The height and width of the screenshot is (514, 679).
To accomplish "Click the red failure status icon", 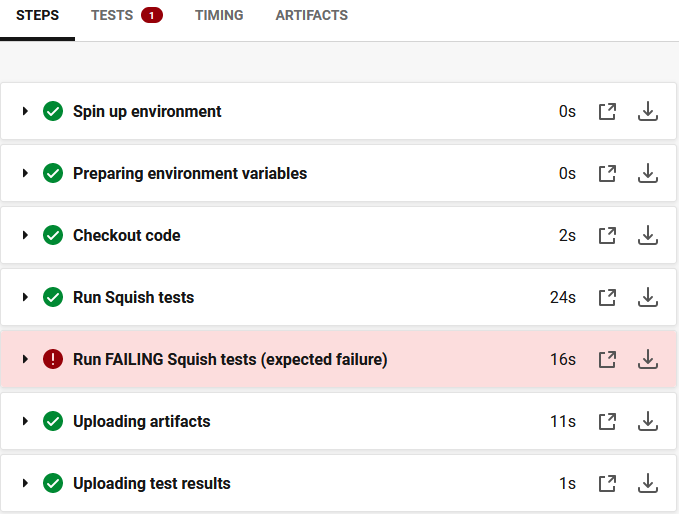I will pyautogui.click(x=53, y=360).
